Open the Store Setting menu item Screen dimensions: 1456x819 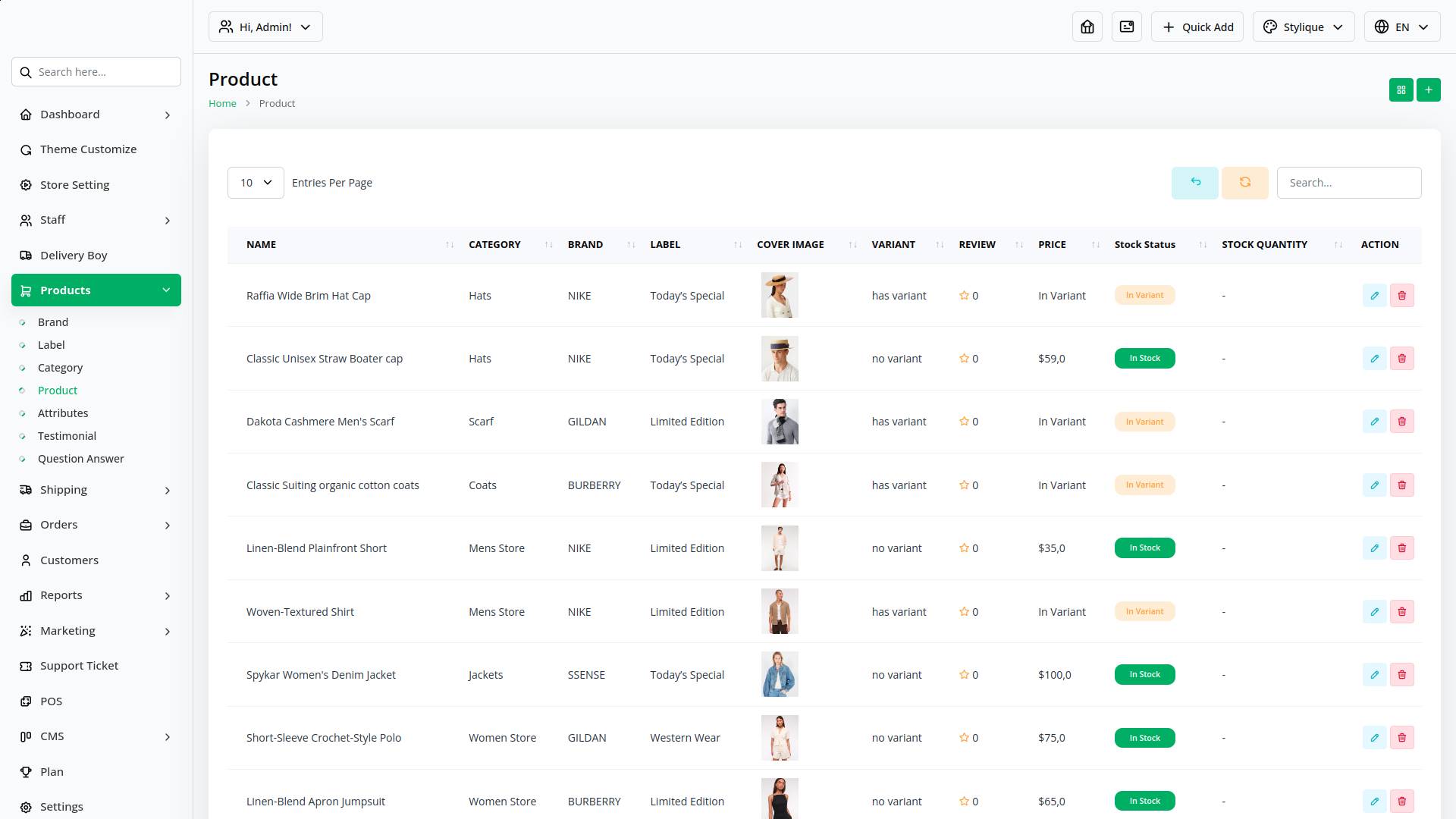(74, 185)
